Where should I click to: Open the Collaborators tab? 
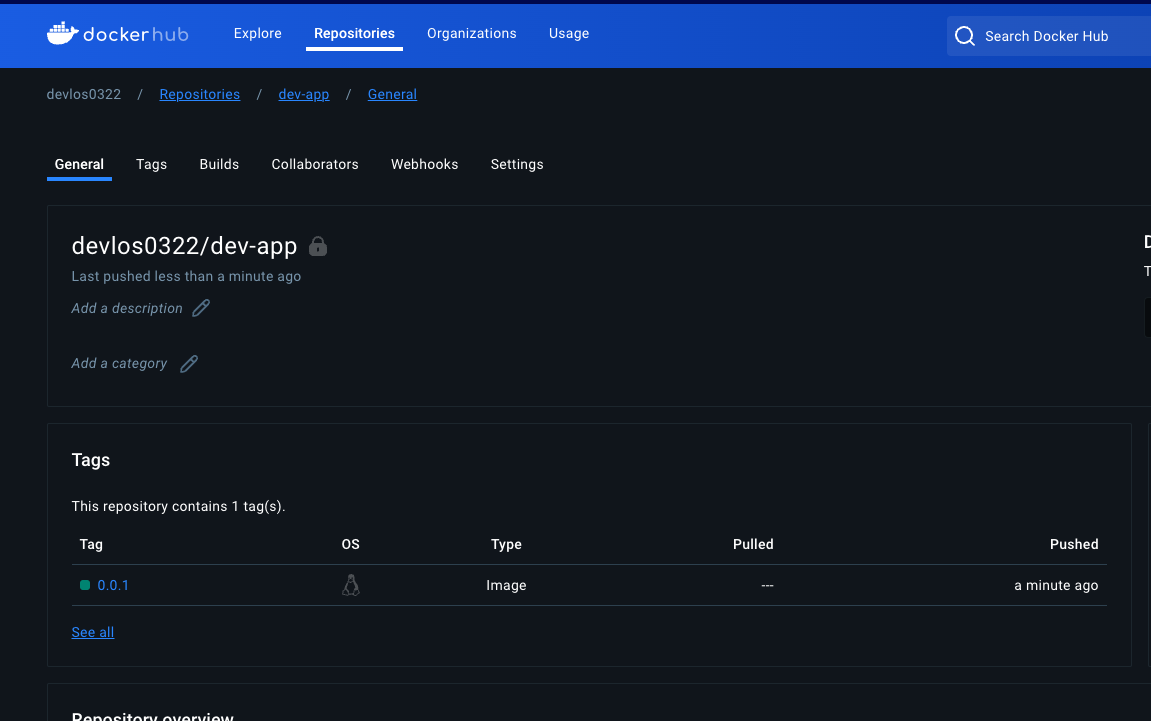click(x=315, y=164)
